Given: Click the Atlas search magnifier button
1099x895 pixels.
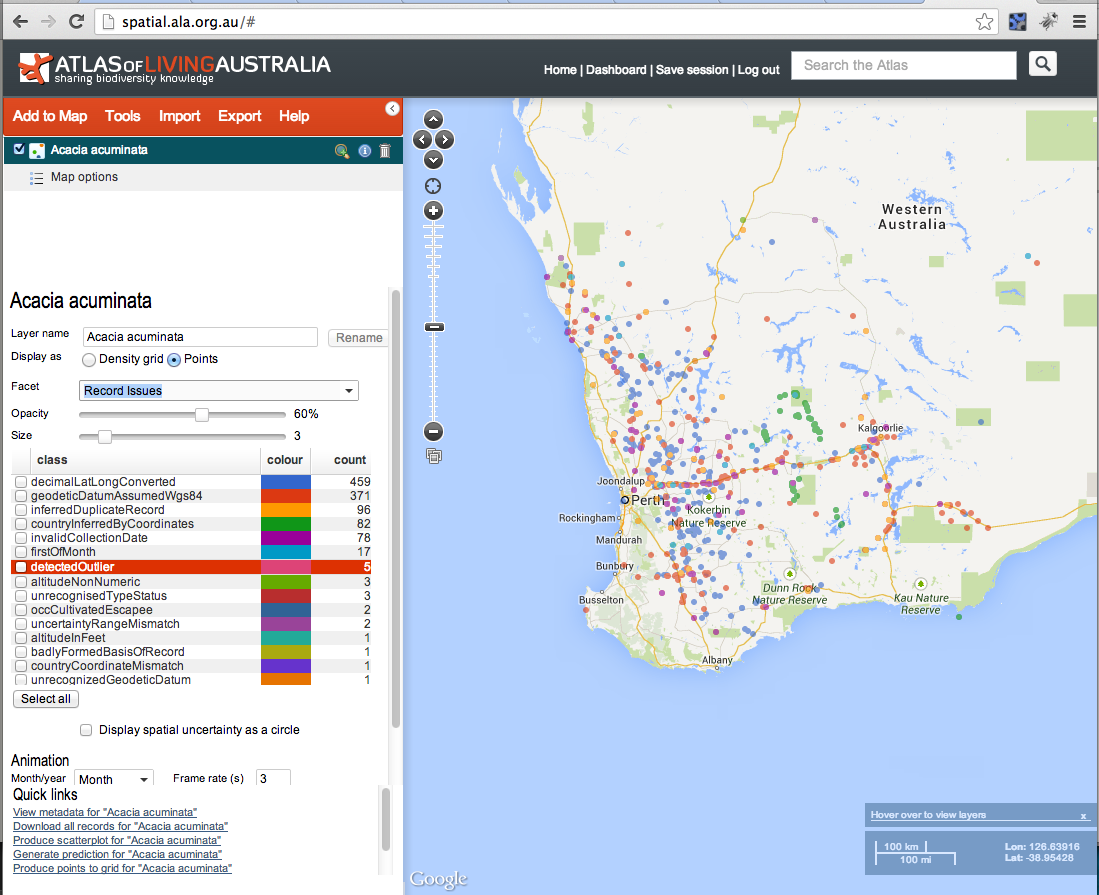Looking at the screenshot, I should click(1042, 65).
